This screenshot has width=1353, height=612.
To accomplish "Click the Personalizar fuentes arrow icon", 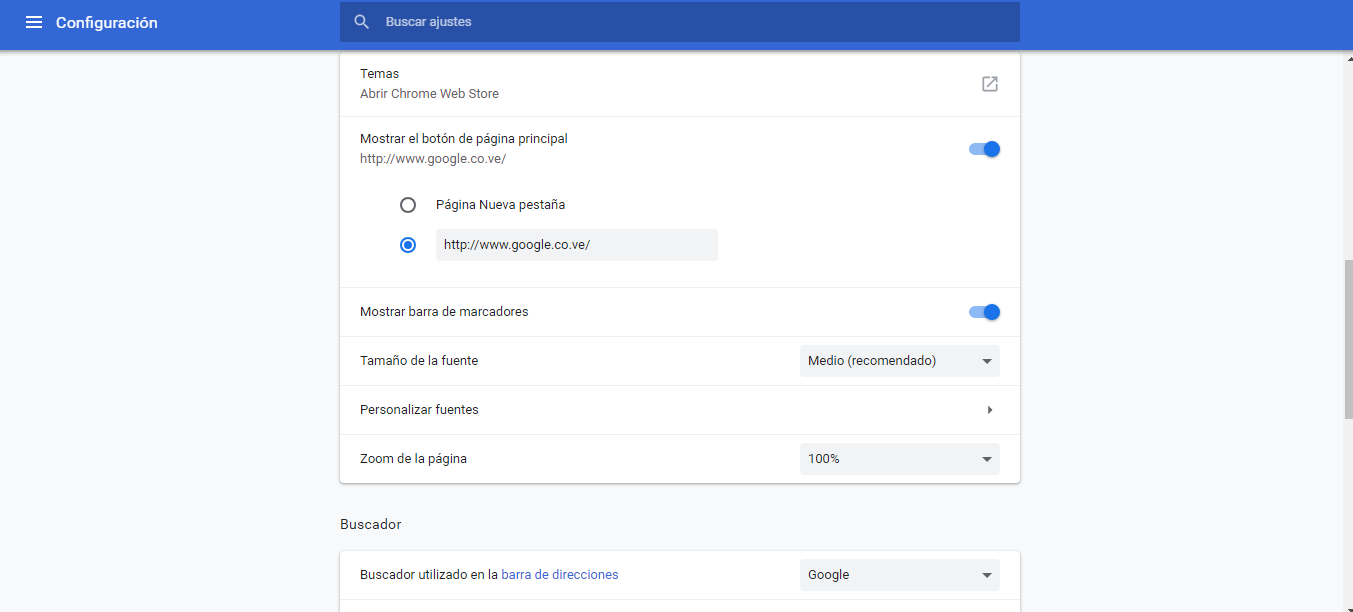I will [989, 410].
